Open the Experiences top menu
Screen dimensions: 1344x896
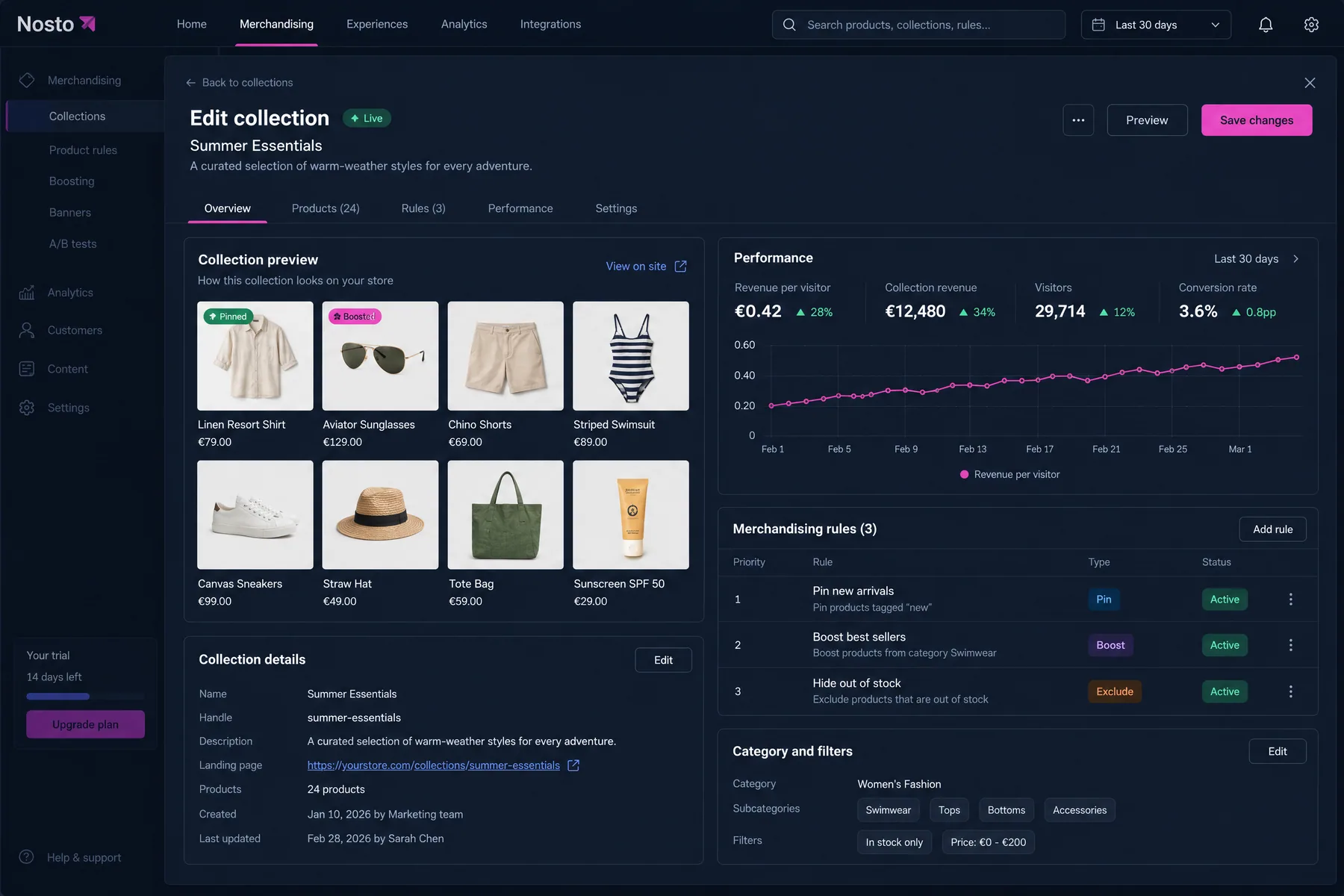point(377,24)
